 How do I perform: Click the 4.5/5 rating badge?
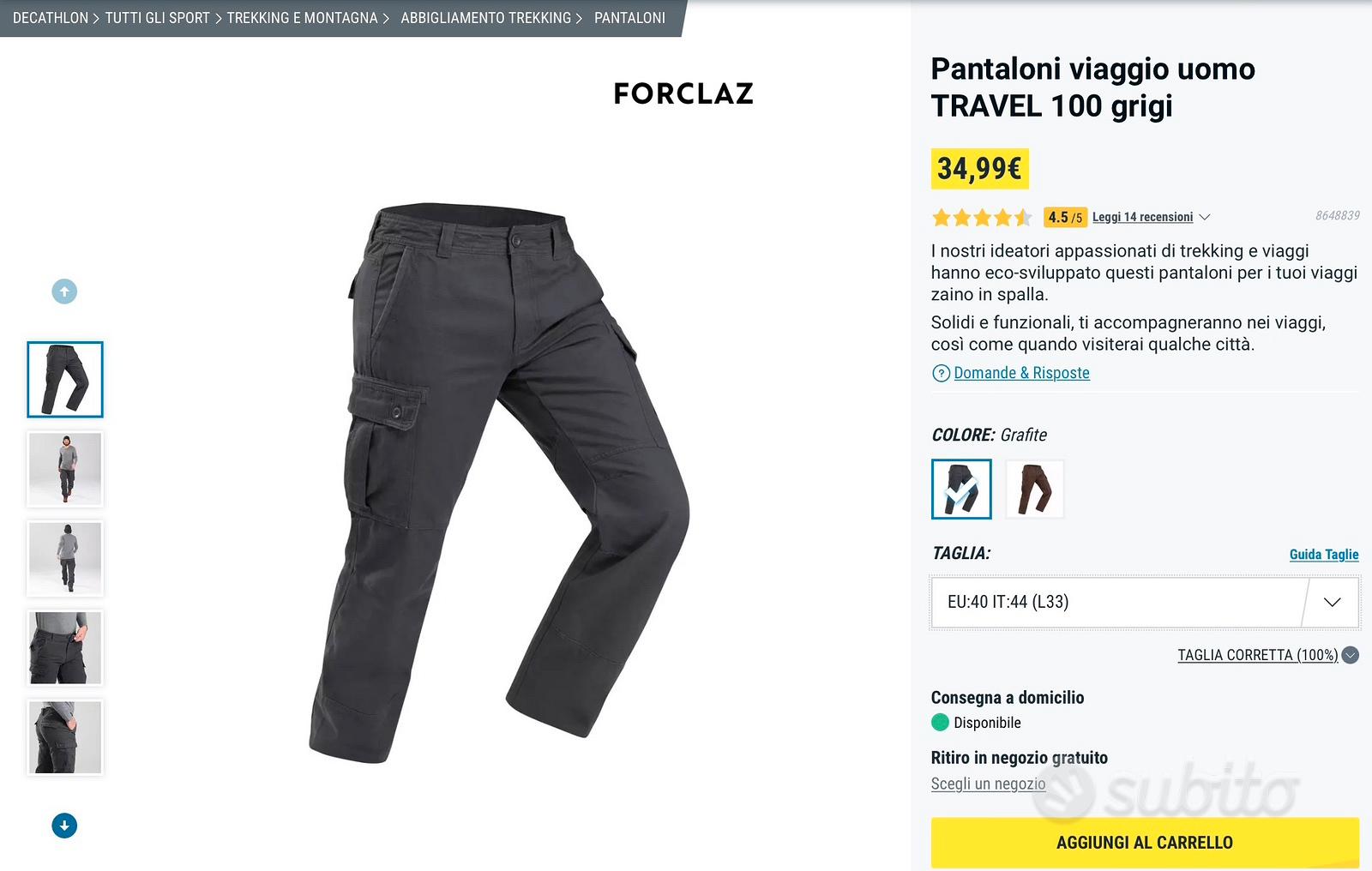[x=1065, y=217]
